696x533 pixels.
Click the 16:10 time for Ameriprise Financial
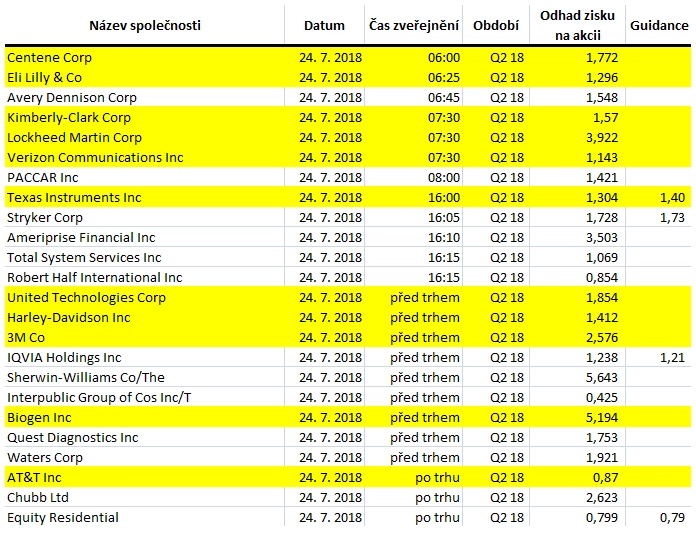(x=444, y=237)
